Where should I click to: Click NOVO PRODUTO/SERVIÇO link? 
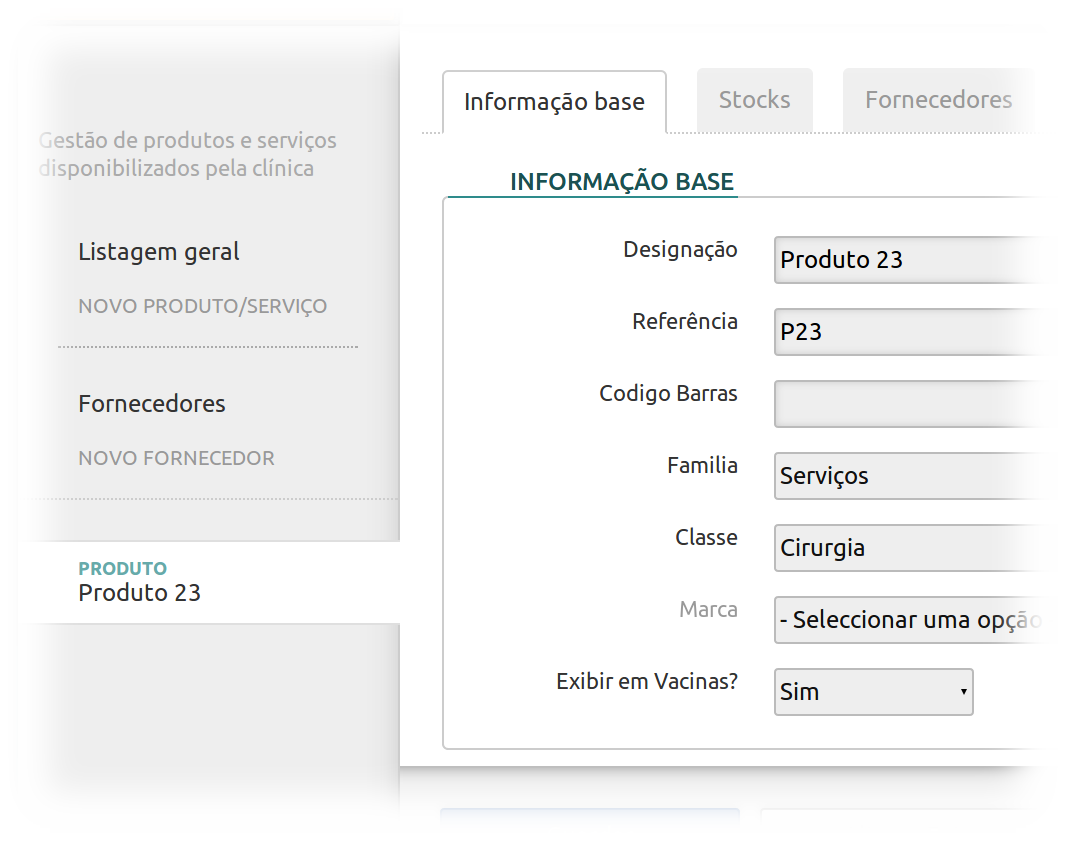click(x=202, y=306)
